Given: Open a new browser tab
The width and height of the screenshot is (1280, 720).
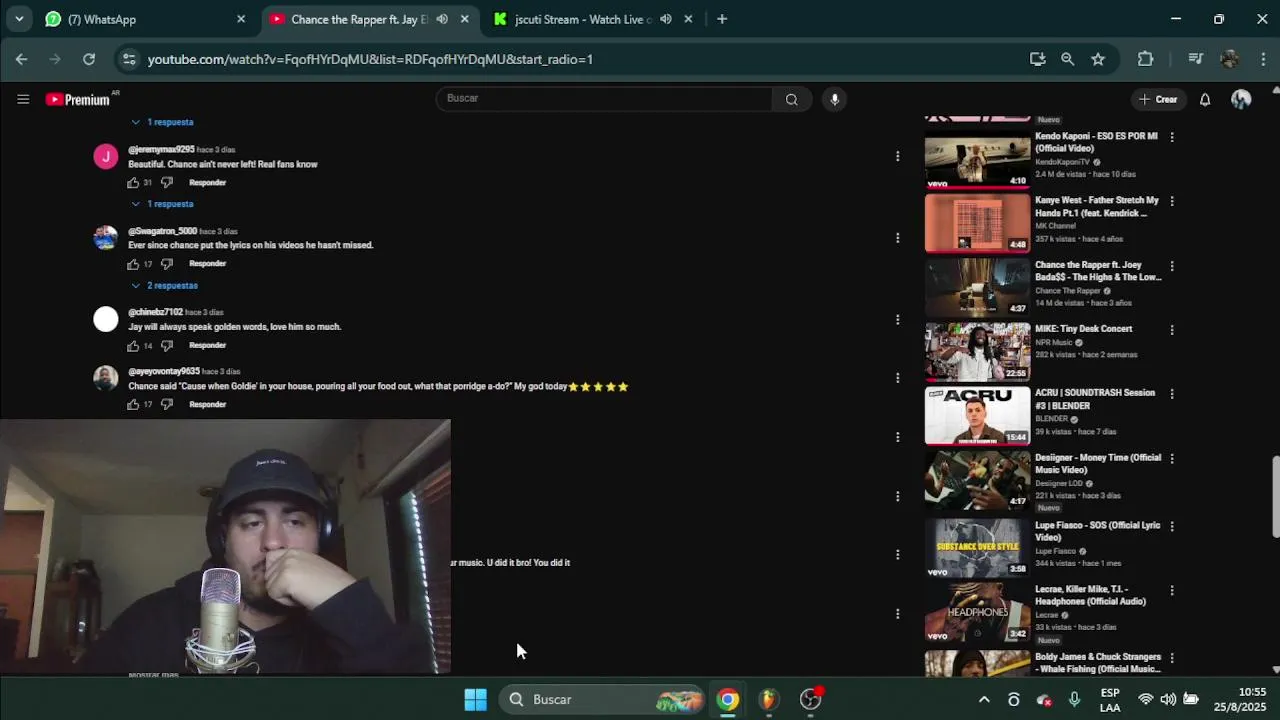Looking at the screenshot, I should pos(722,19).
